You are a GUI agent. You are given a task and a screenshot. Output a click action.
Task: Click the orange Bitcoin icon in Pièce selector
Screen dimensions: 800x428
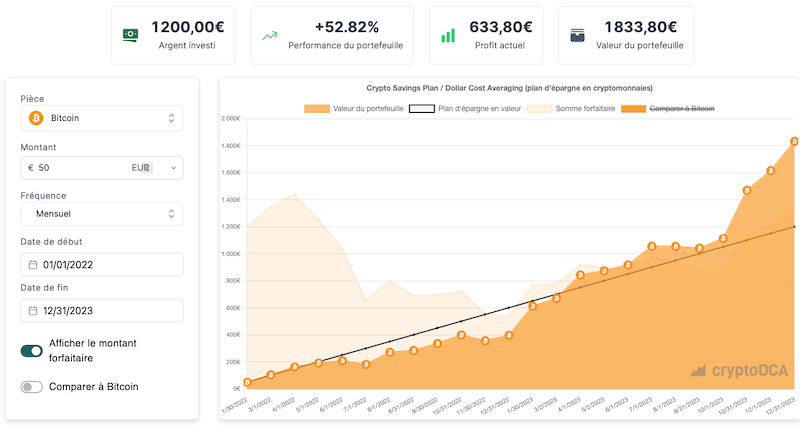point(36,118)
